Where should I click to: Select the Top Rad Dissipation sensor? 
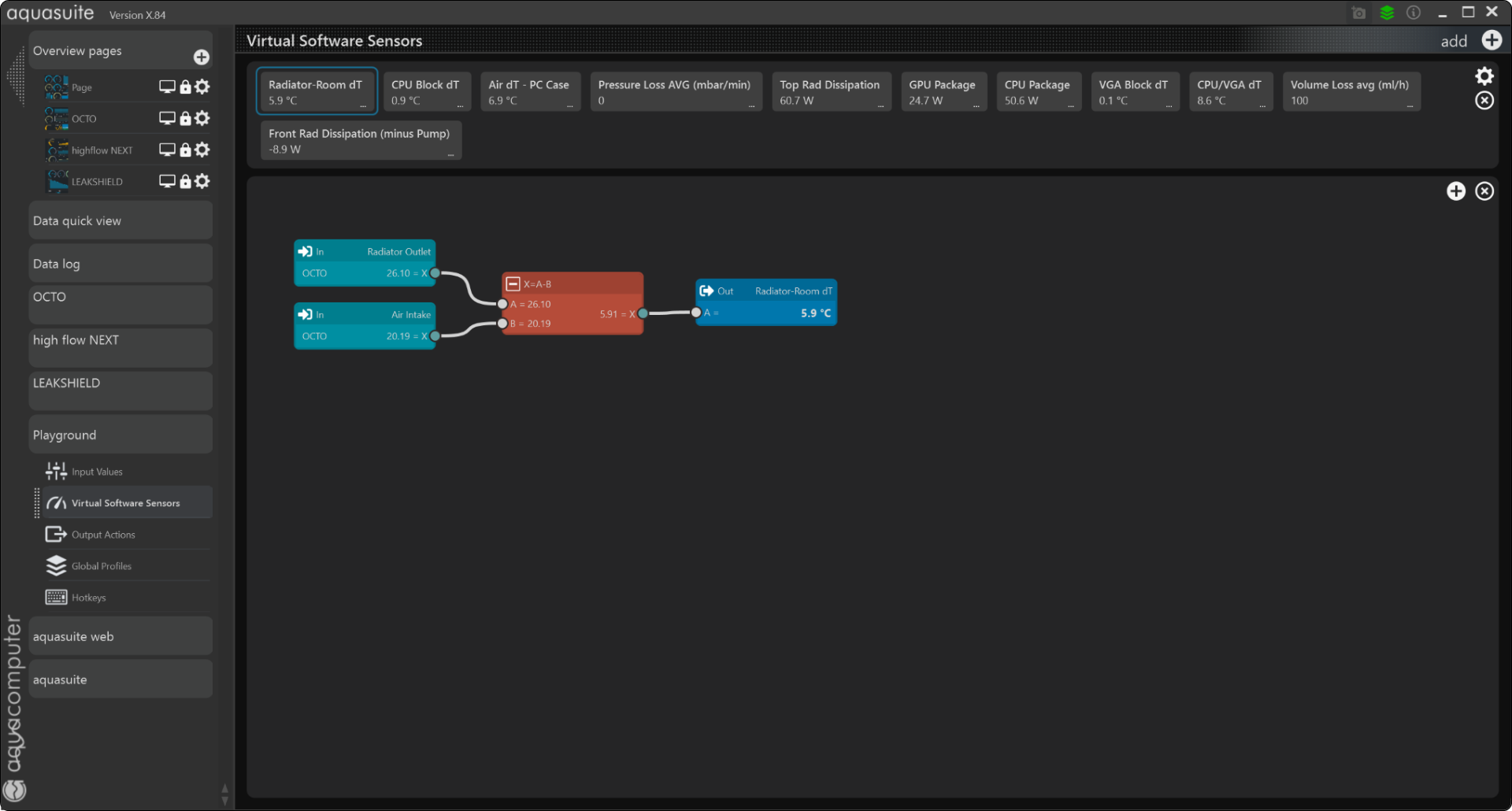[x=830, y=92]
